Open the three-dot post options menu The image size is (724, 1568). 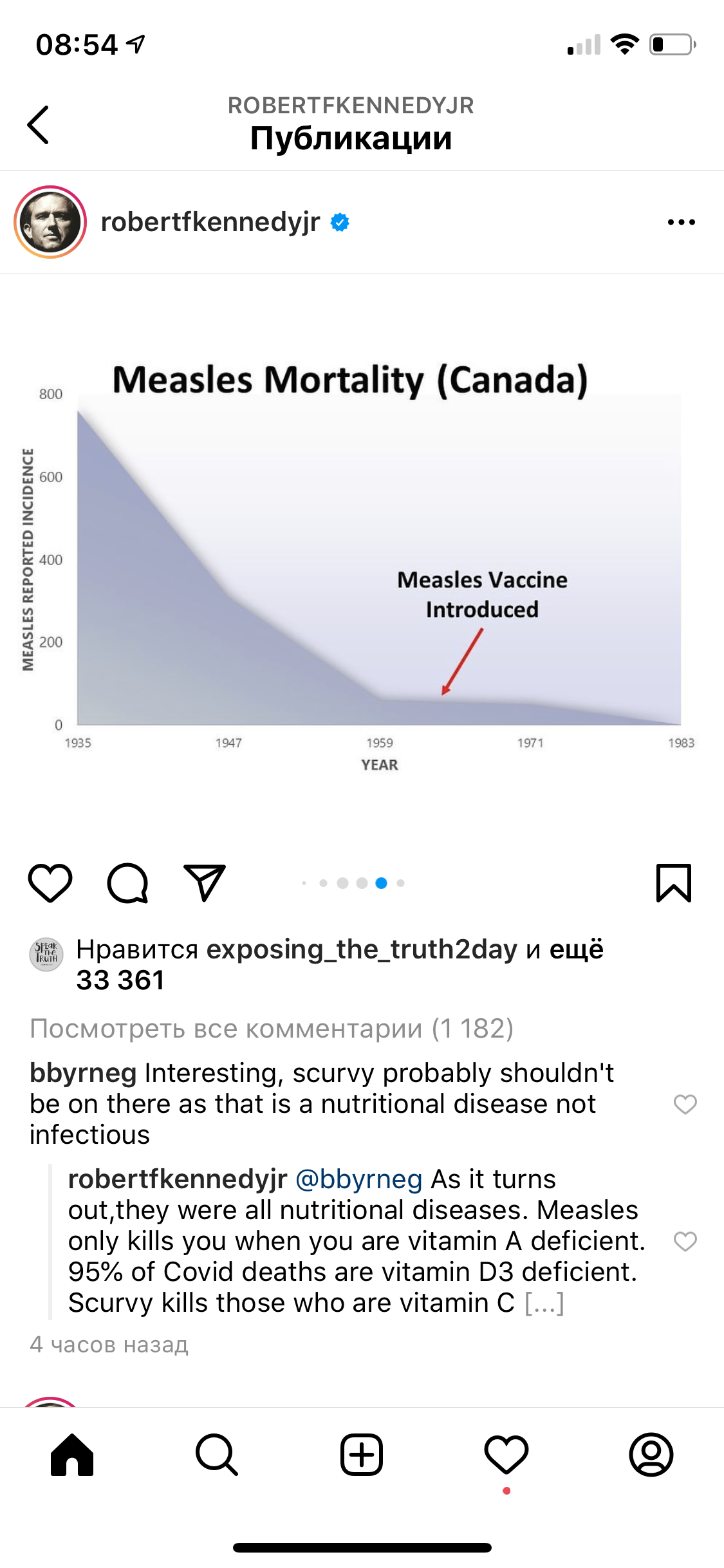(681, 223)
